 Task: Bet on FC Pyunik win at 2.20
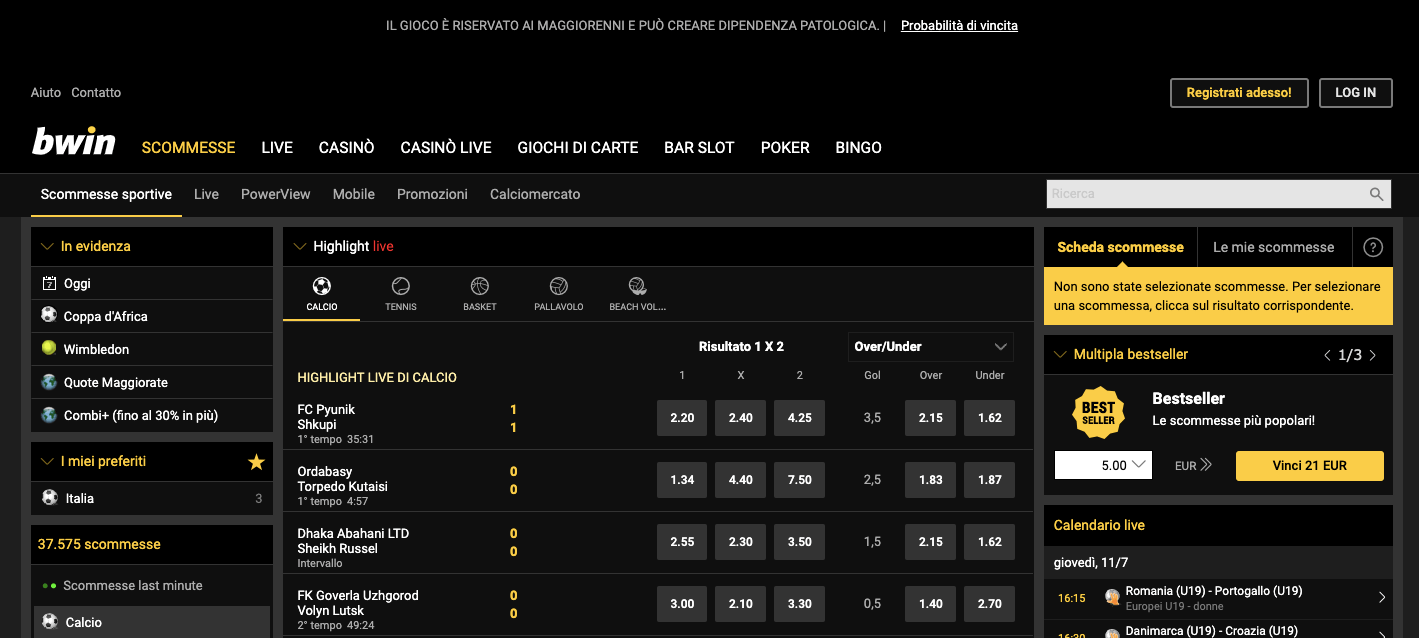[x=682, y=418]
